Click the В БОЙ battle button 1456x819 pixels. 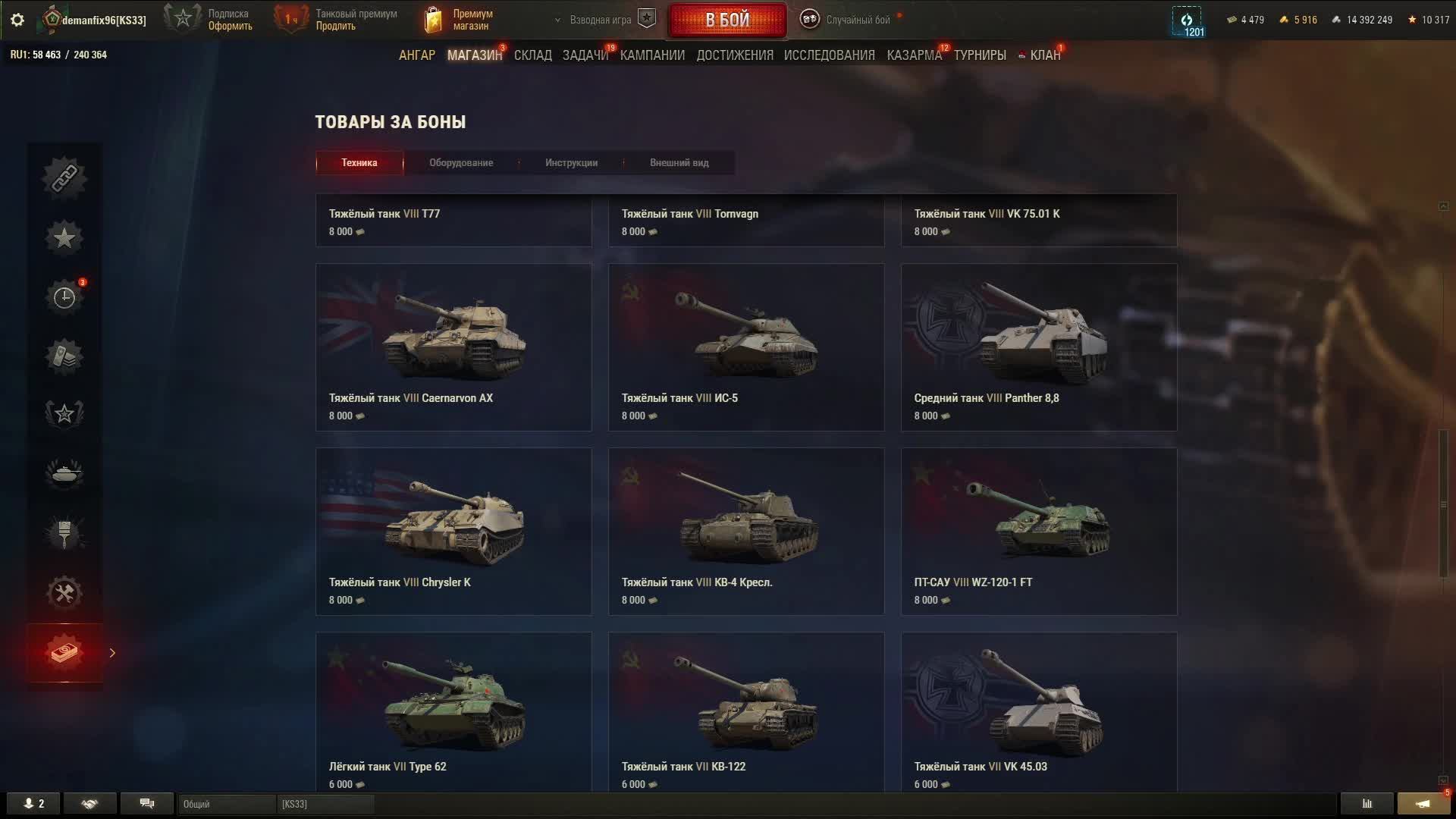(727, 20)
